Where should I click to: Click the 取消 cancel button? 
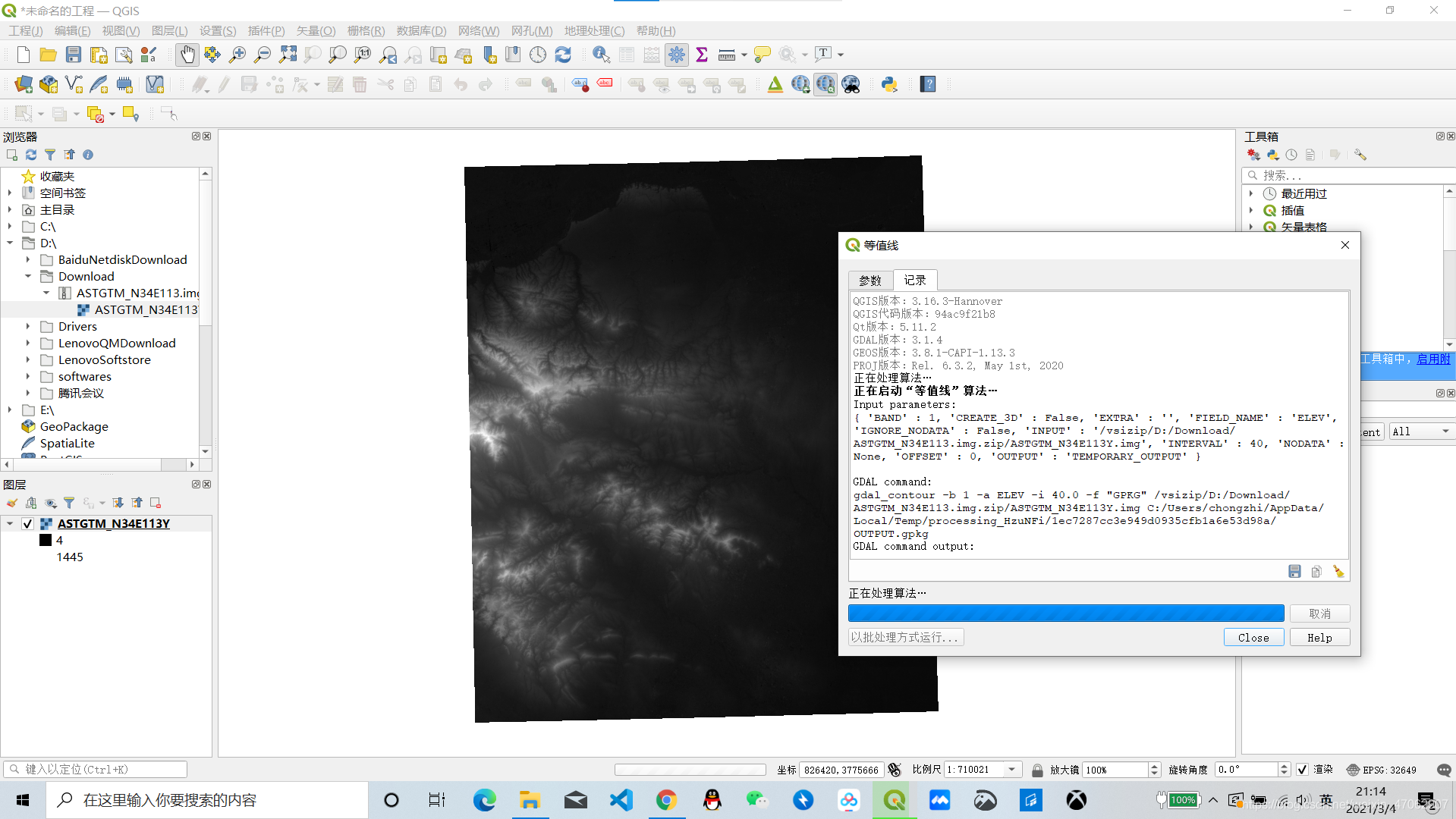[x=1319, y=613]
